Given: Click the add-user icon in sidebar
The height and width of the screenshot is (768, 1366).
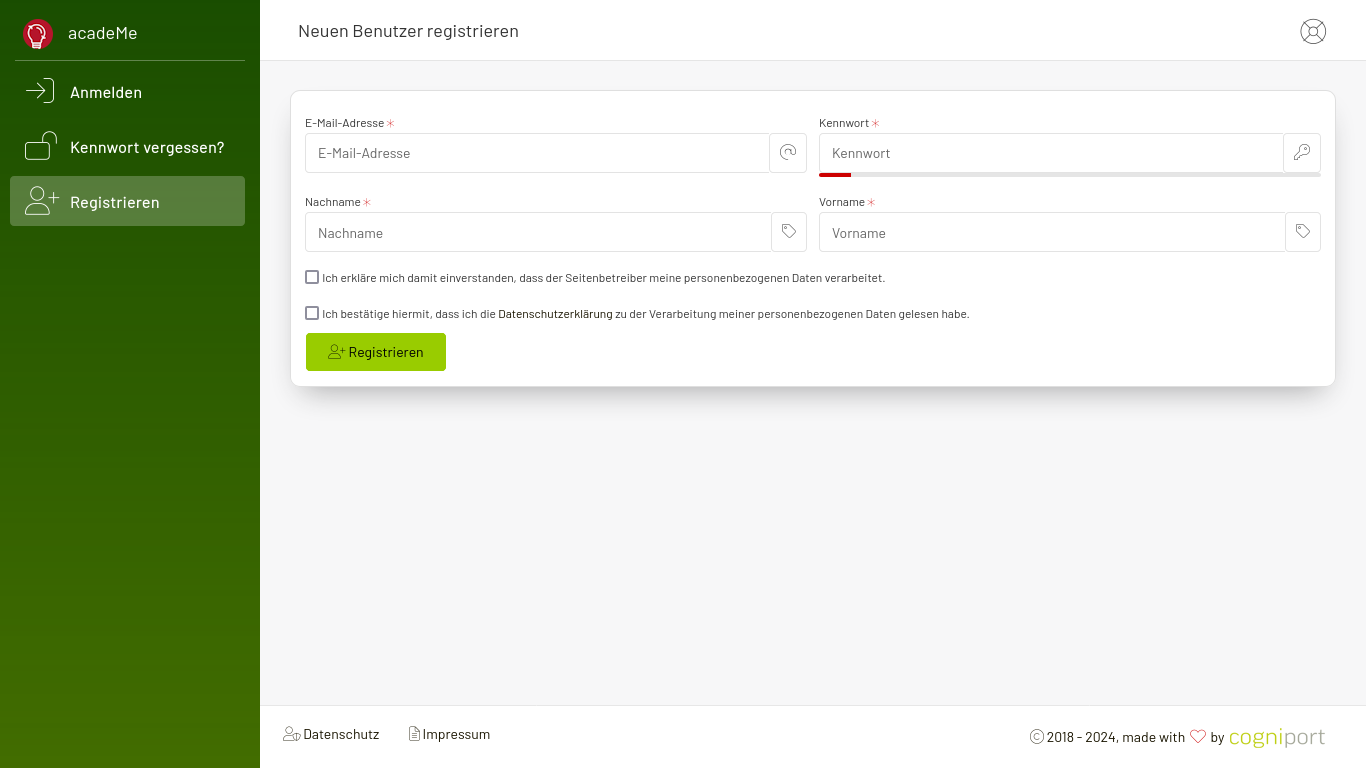Looking at the screenshot, I should pyautogui.click(x=42, y=201).
